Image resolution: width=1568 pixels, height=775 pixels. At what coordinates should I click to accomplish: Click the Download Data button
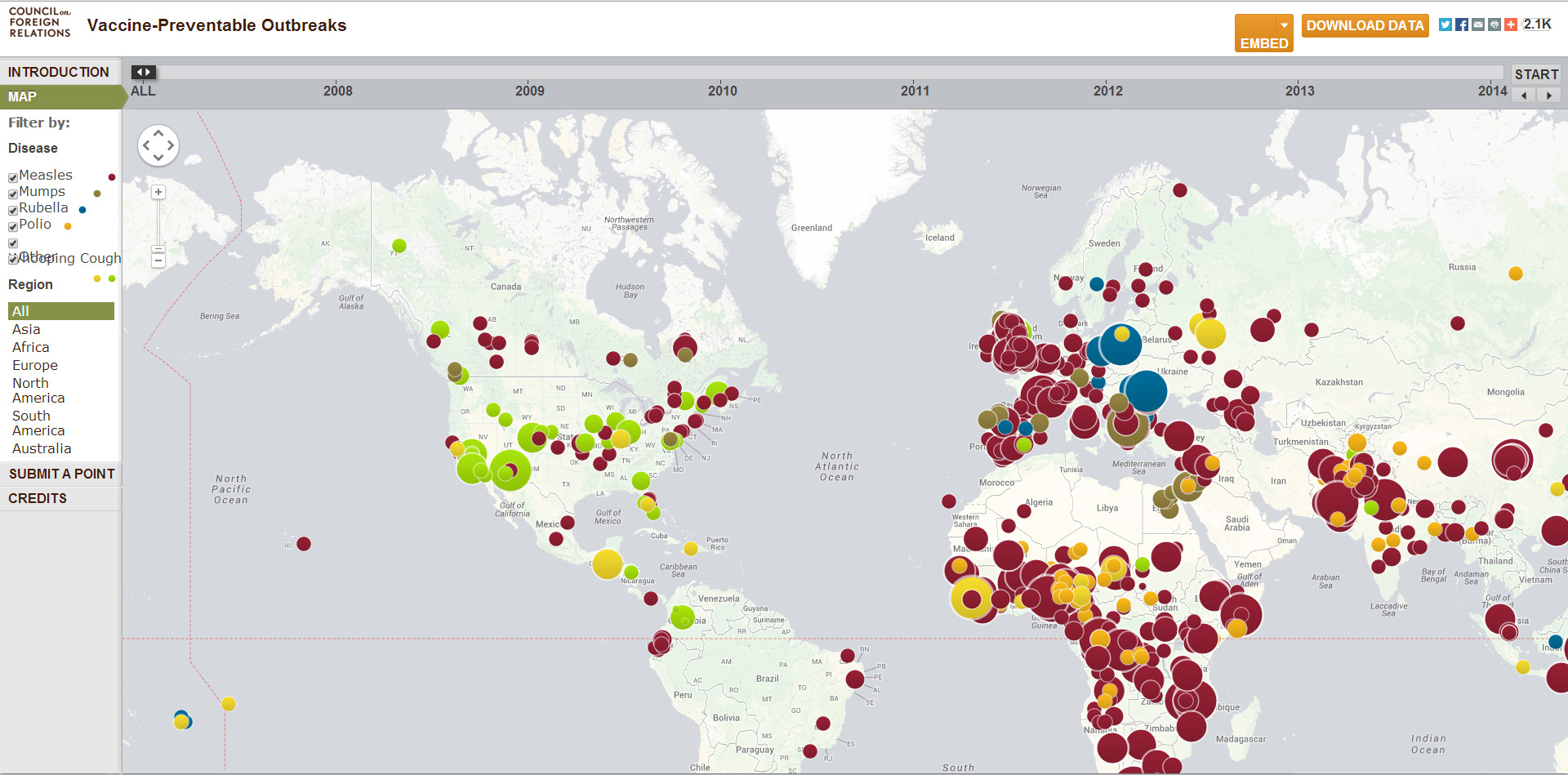pyautogui.click(x=1365, y=25)
